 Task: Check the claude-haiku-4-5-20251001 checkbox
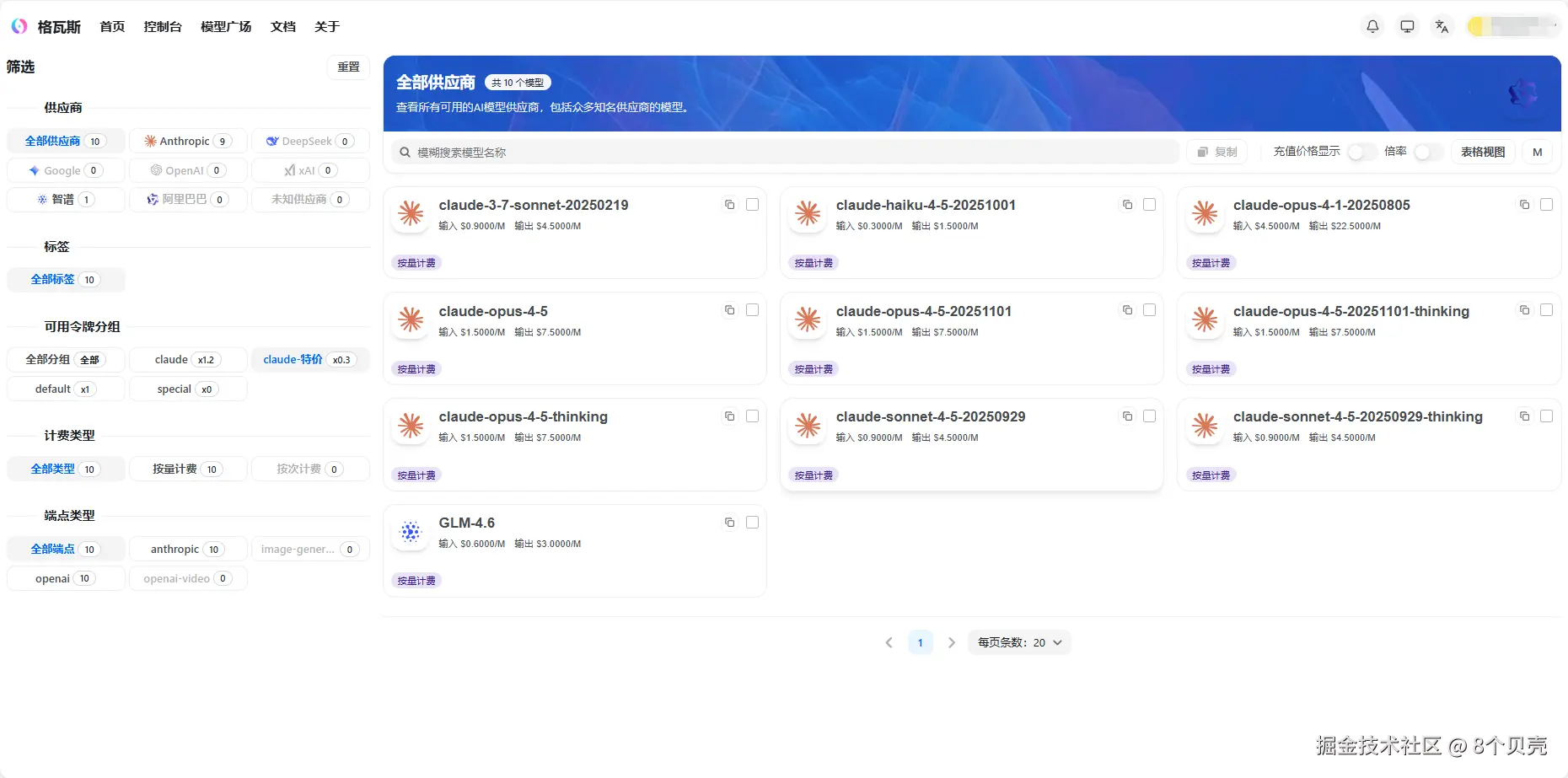[1149, 205]
